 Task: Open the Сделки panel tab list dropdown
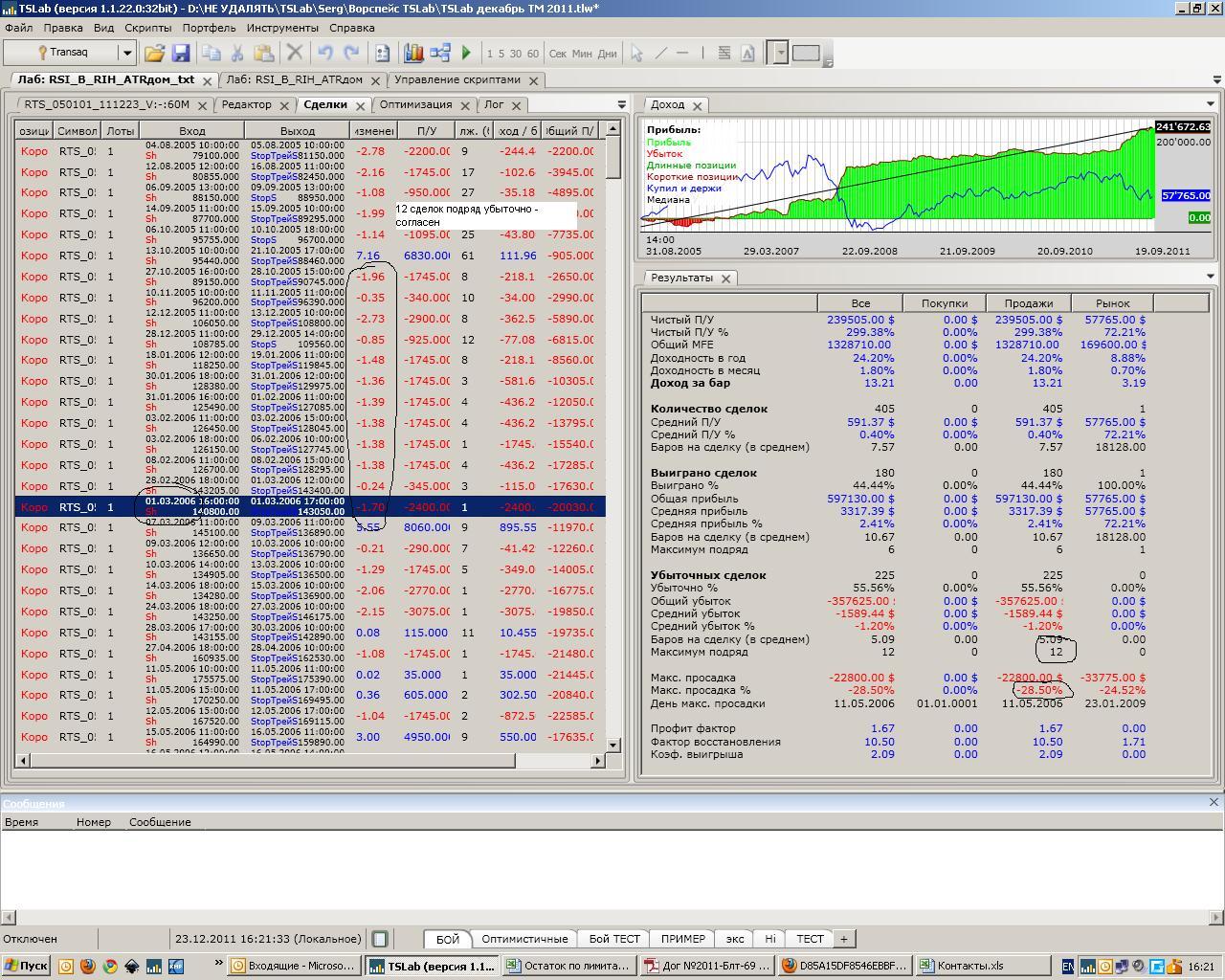click(x=621, y=104)
